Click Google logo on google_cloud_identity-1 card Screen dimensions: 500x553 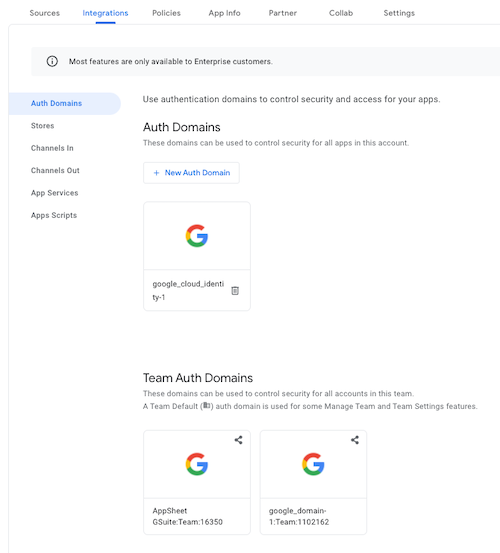coord(197,236)
